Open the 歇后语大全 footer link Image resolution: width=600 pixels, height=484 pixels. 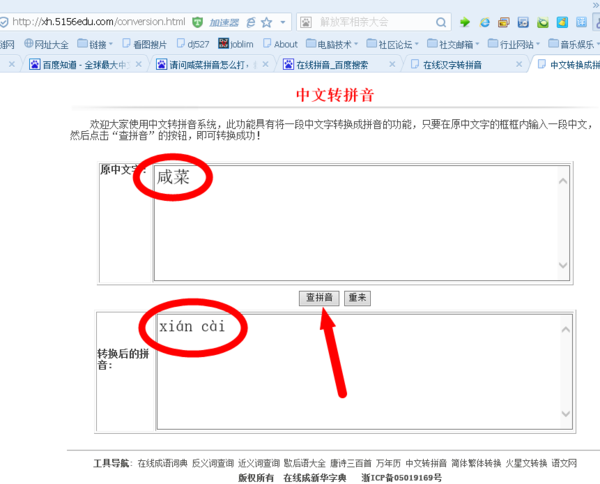point(305,463)
